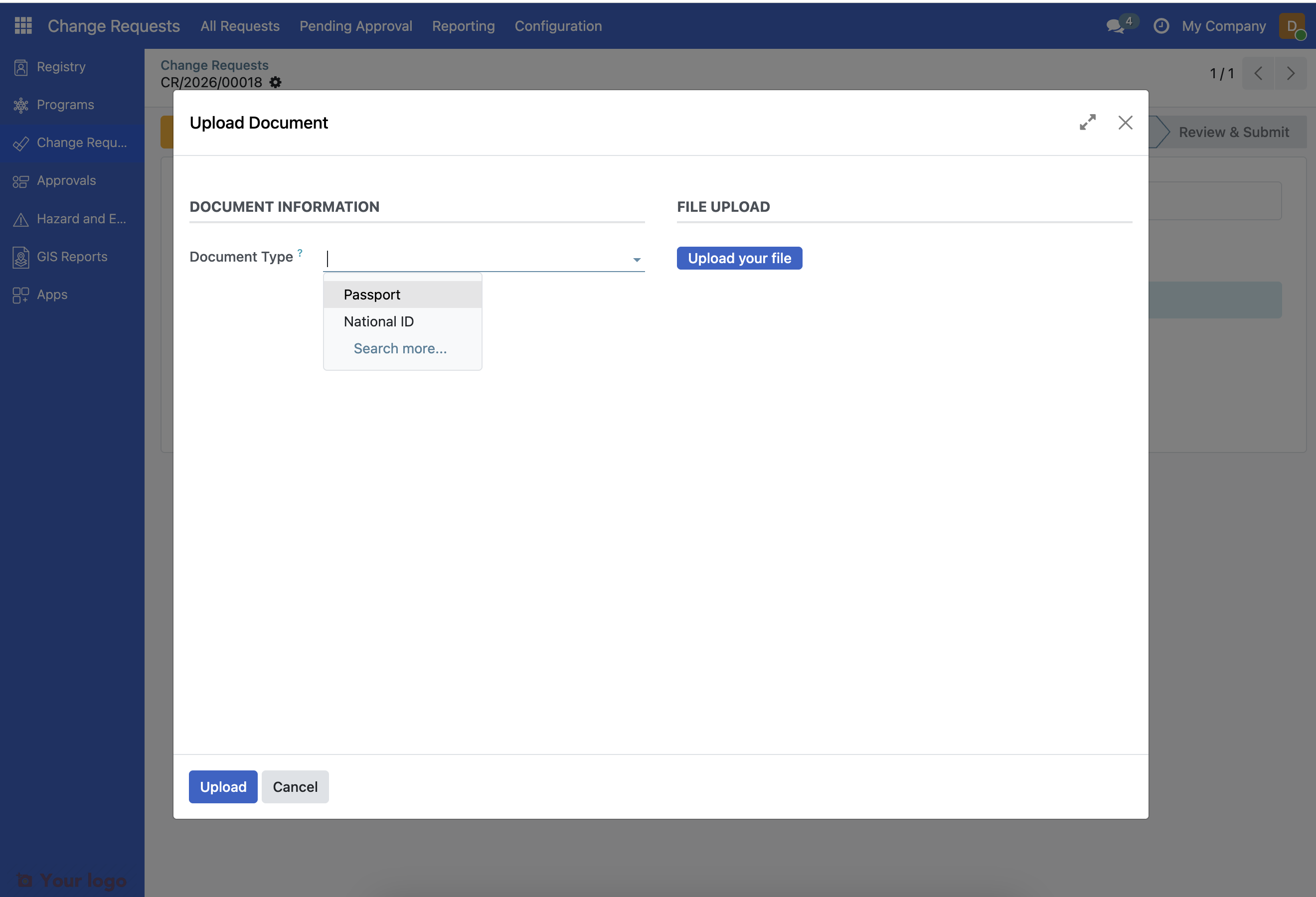Open Registry in the sidebar
Image resolution: width=1316 pixels, height=897 pixels.
tap(61, 67)
